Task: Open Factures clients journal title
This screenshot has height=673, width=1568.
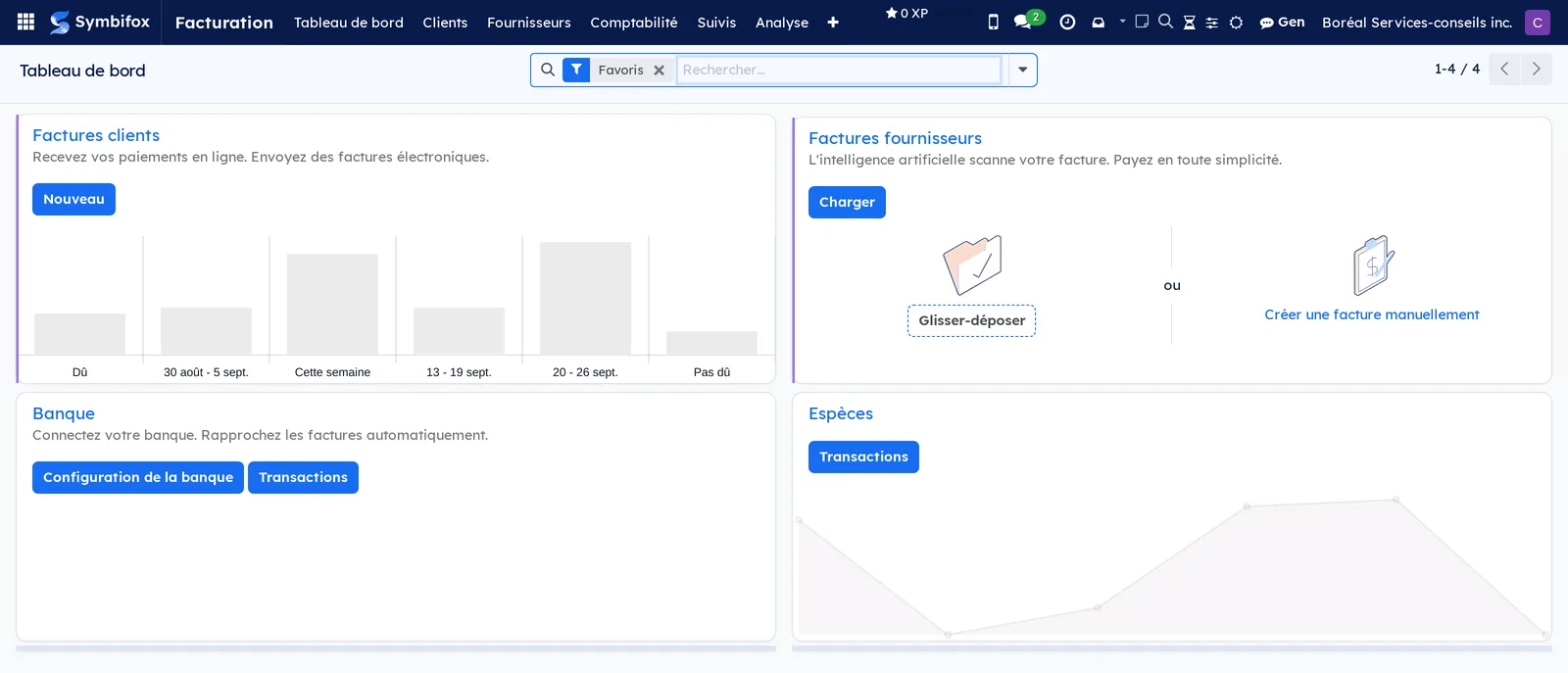Action: click(x=96, y=135)
